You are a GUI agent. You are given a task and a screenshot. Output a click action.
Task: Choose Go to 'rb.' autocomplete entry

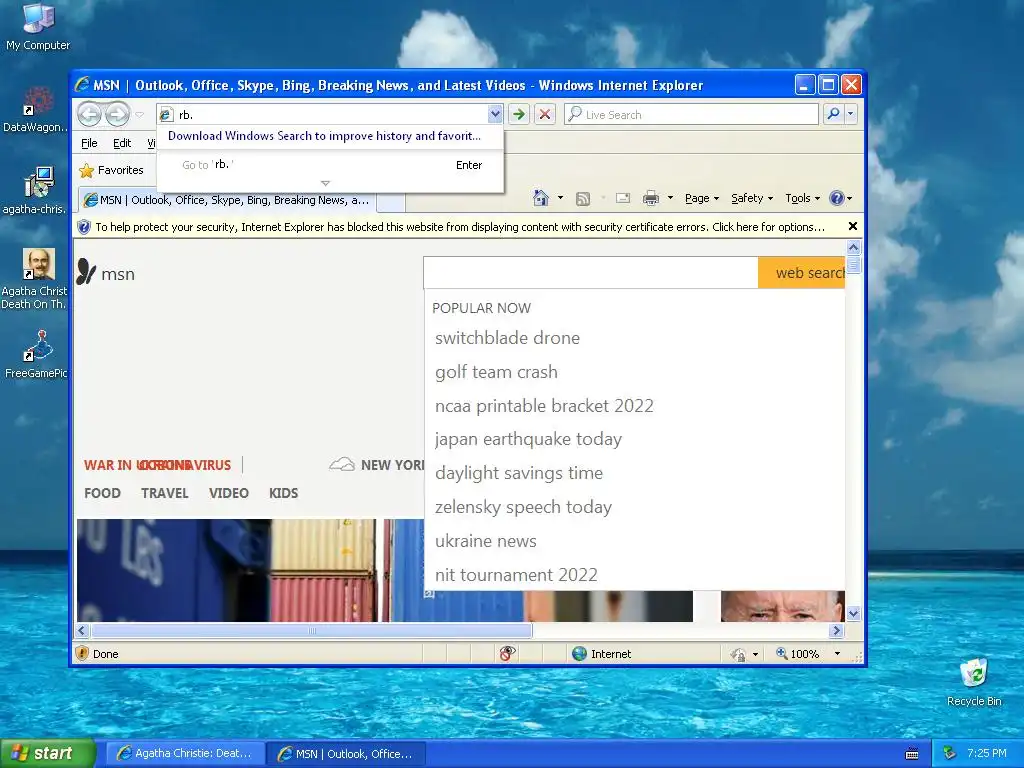(330, 165)
